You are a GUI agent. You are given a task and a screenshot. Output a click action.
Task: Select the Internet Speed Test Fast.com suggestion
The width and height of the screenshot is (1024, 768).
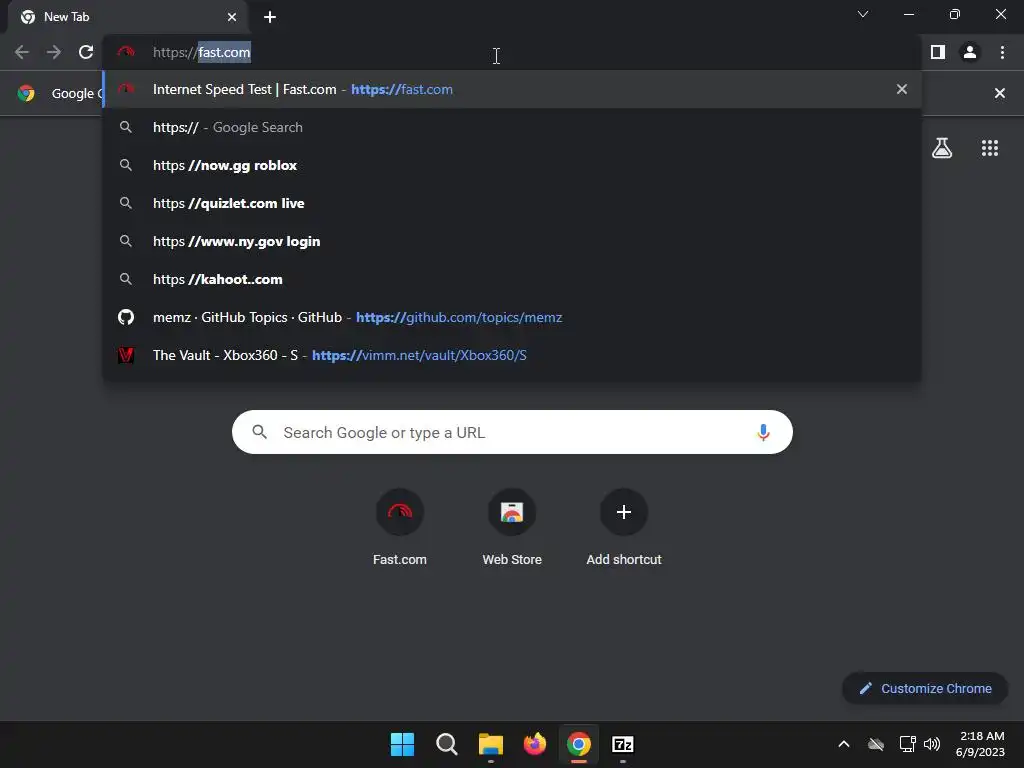(x=512, y=89)
